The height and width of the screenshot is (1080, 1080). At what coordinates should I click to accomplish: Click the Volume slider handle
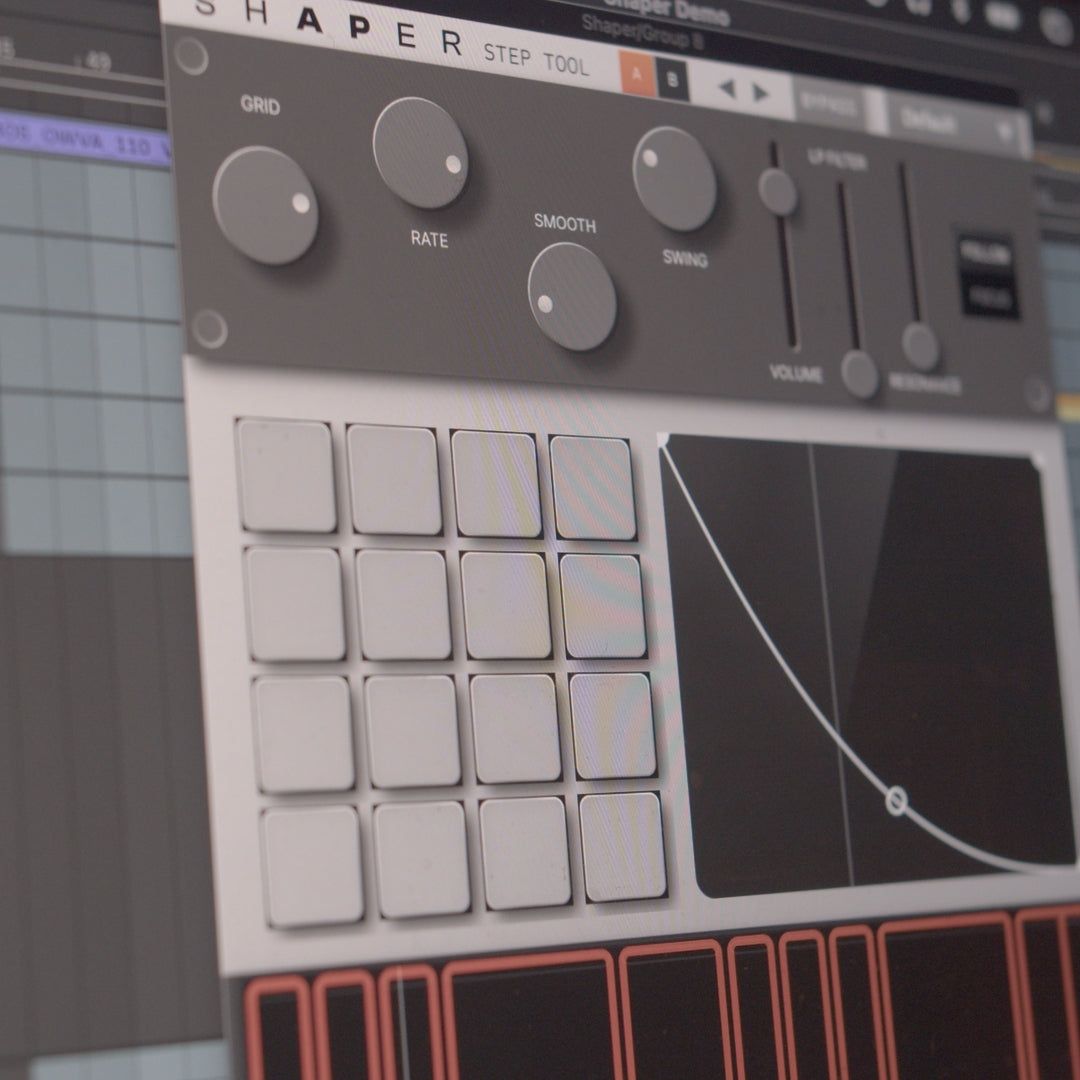click(x=777, y=192)
